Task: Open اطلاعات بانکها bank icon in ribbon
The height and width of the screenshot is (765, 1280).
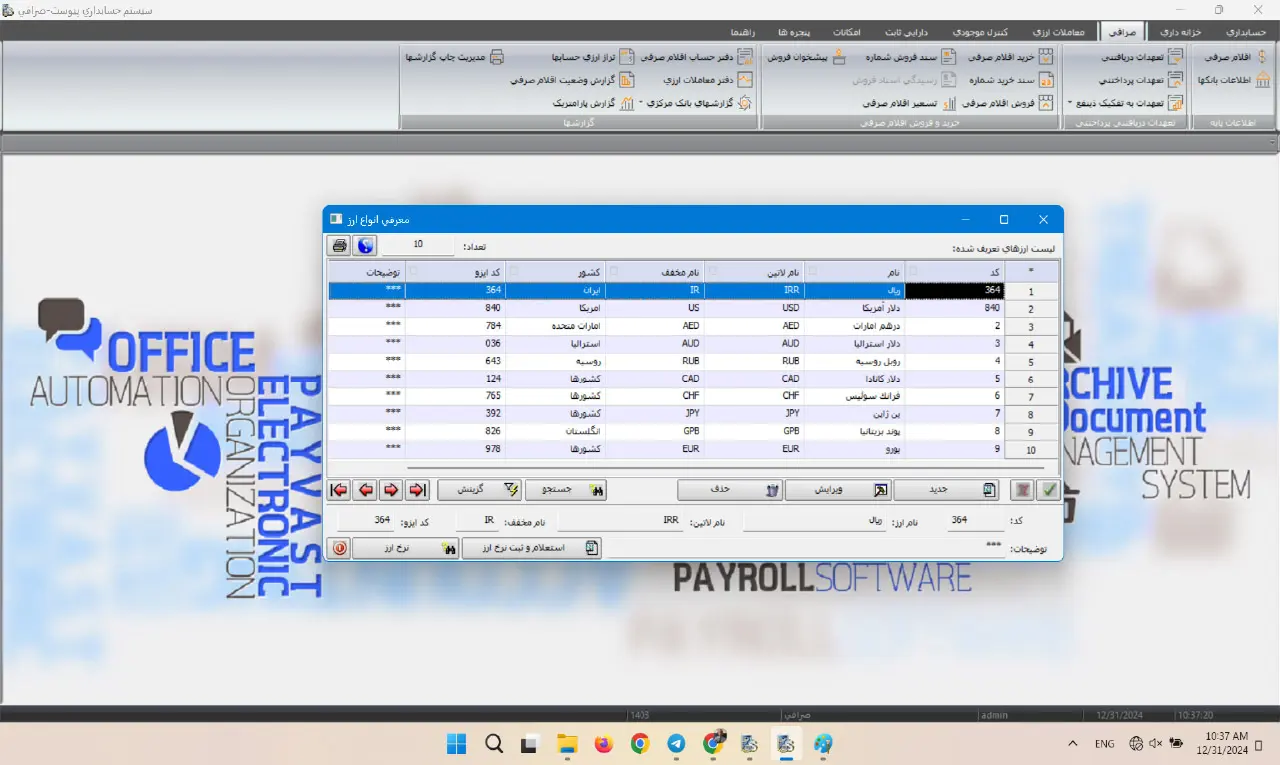Action: 1261,80
